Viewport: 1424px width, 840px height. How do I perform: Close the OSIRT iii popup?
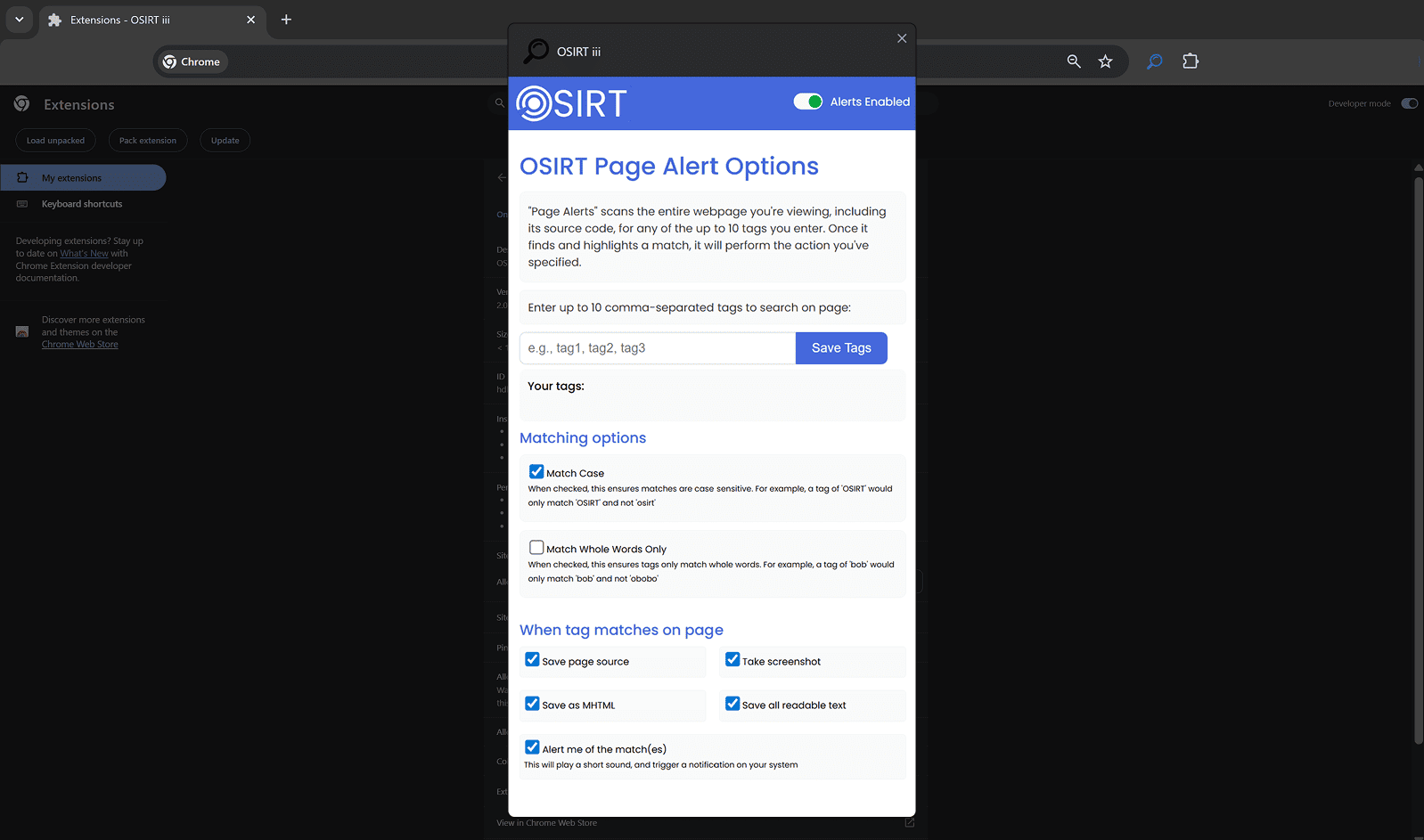(x=902, y=38)
